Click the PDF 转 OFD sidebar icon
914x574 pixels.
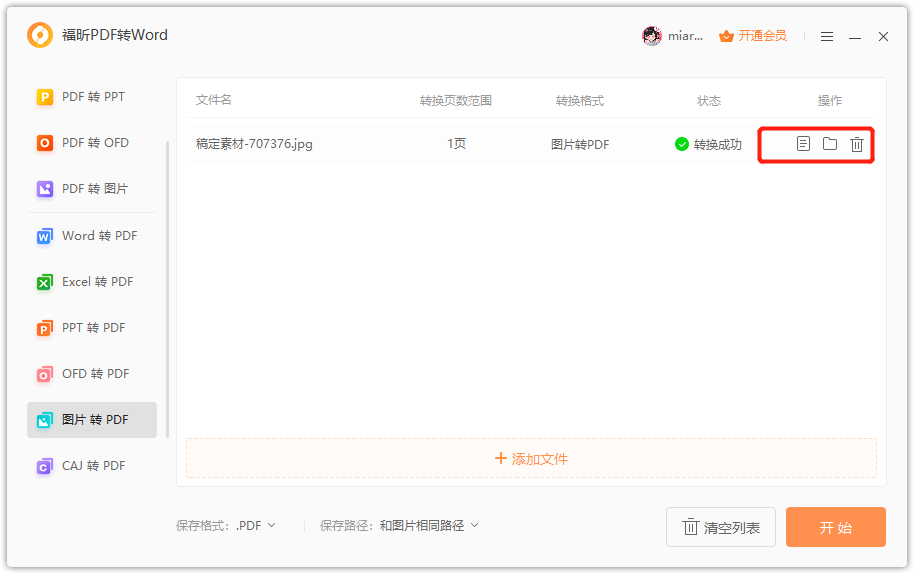[x=45, y=143]
